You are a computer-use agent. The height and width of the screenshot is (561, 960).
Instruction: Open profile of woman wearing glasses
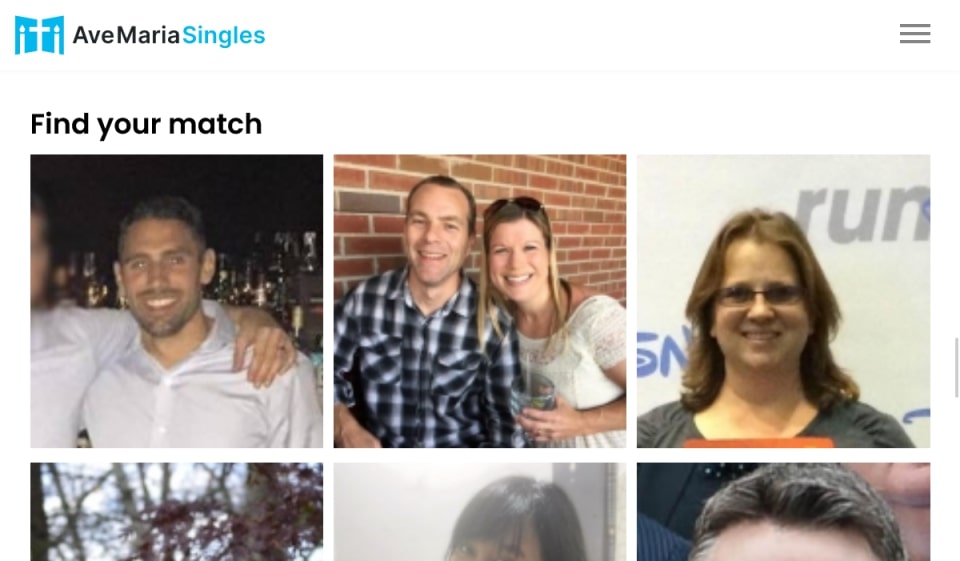coord(783,301)
